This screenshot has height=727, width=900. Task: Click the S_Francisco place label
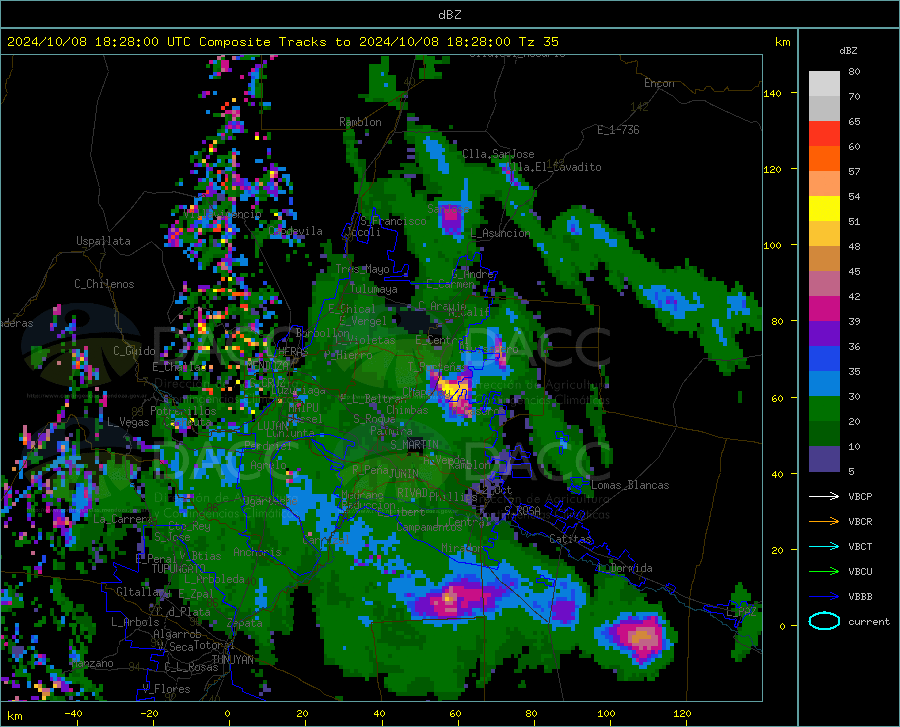(x=393, y=221)
